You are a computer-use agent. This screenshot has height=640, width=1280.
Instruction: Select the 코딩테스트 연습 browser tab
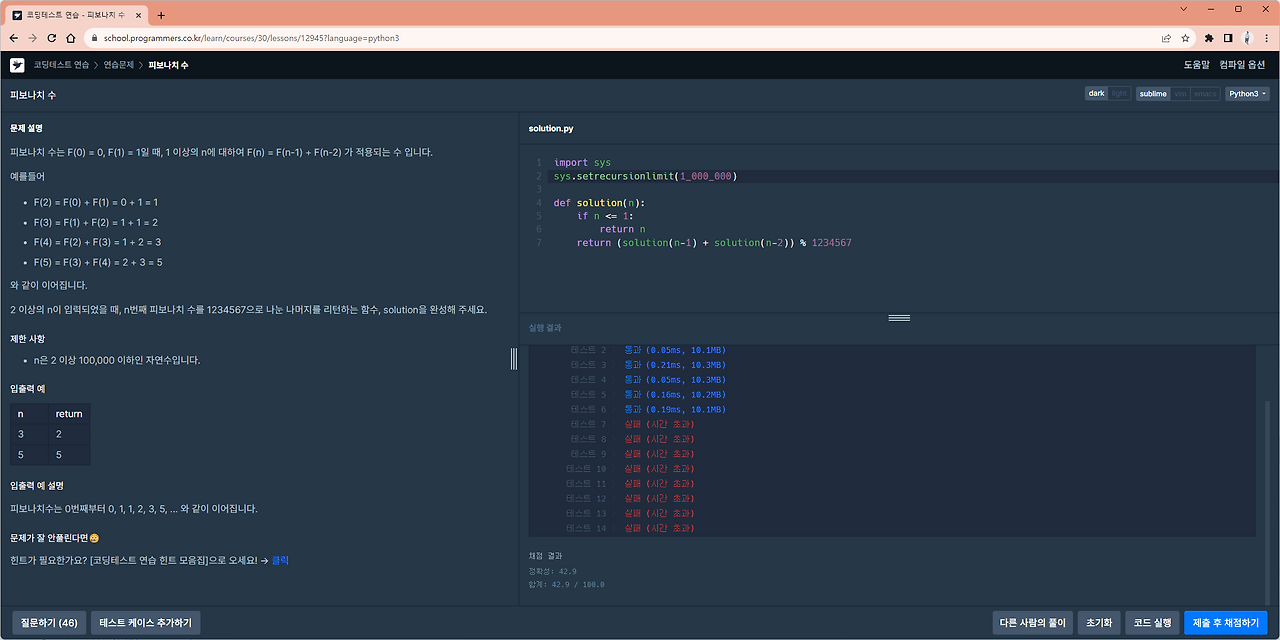(x=76, y=15)
